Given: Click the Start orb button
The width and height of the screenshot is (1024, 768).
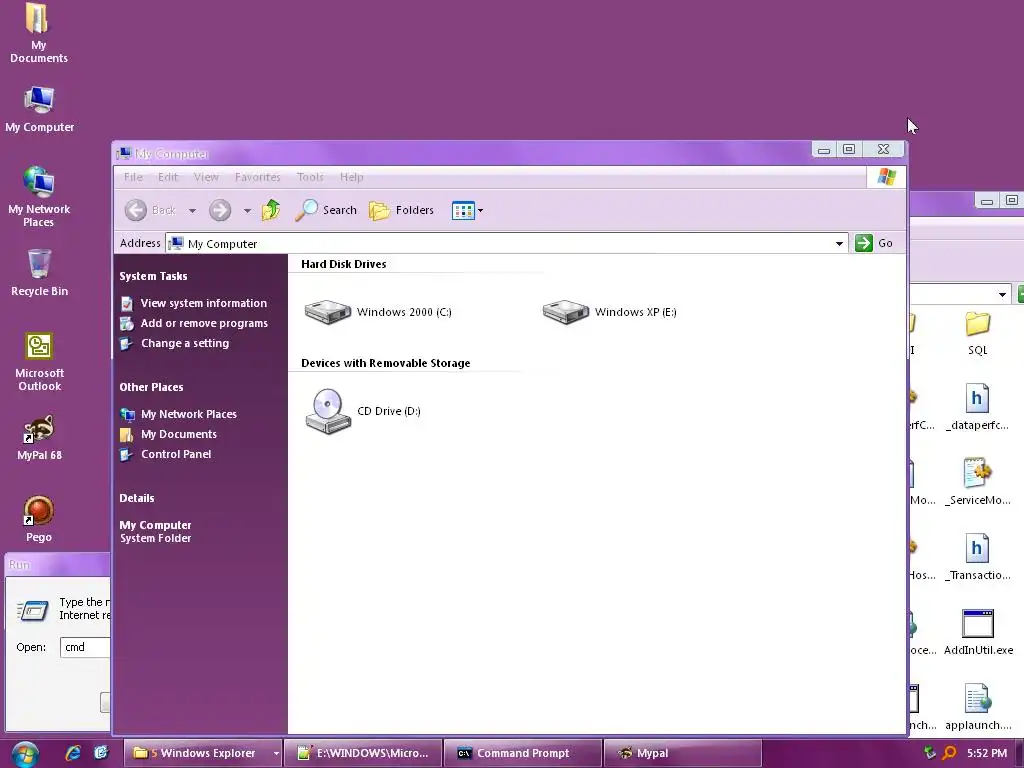Looking at the screenshot, I should tap(25, 754).
